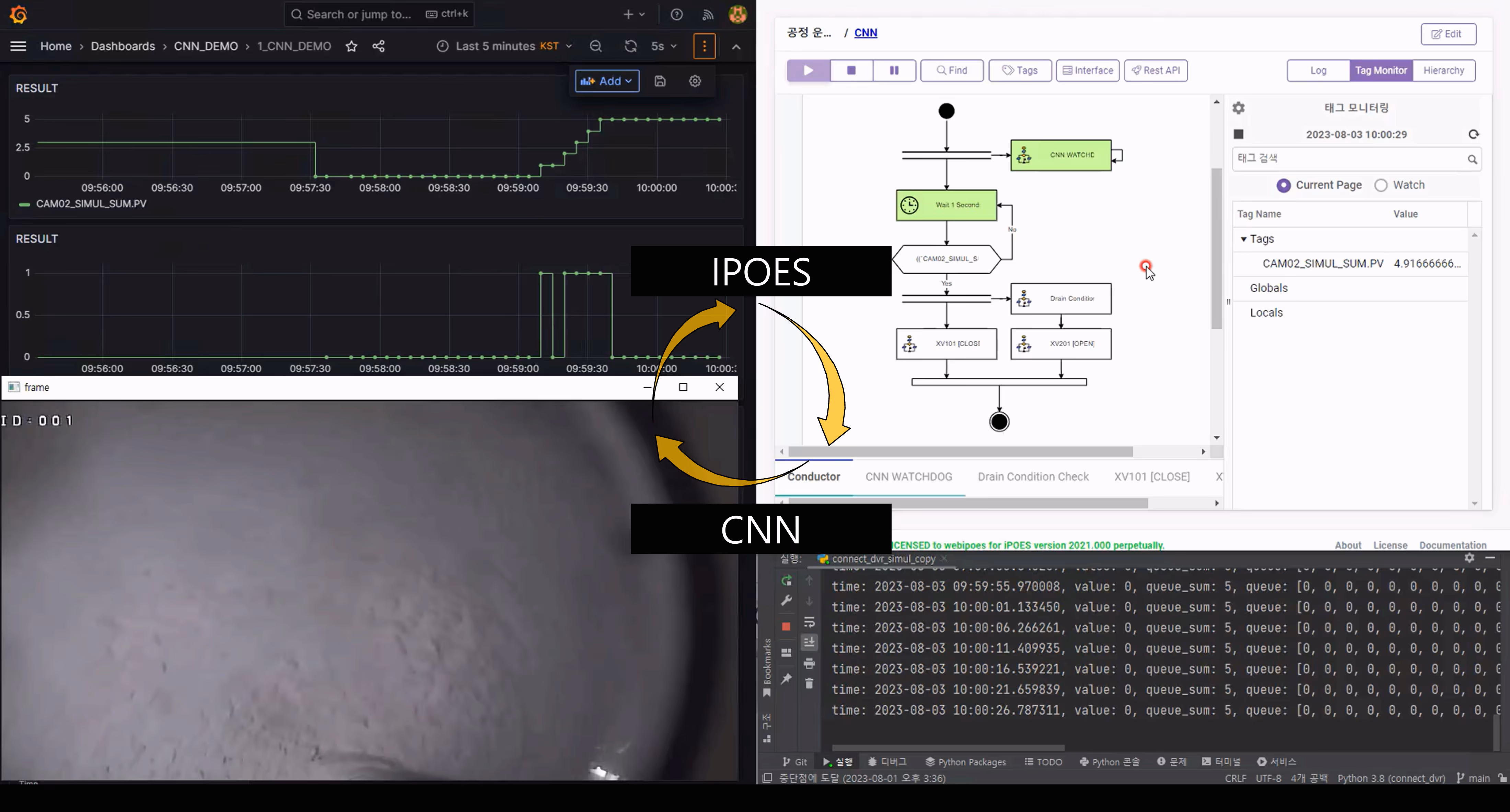This screenshot has width=1510, height=812.
Task: Switch to the Log tab
Action: point(1318,70)
